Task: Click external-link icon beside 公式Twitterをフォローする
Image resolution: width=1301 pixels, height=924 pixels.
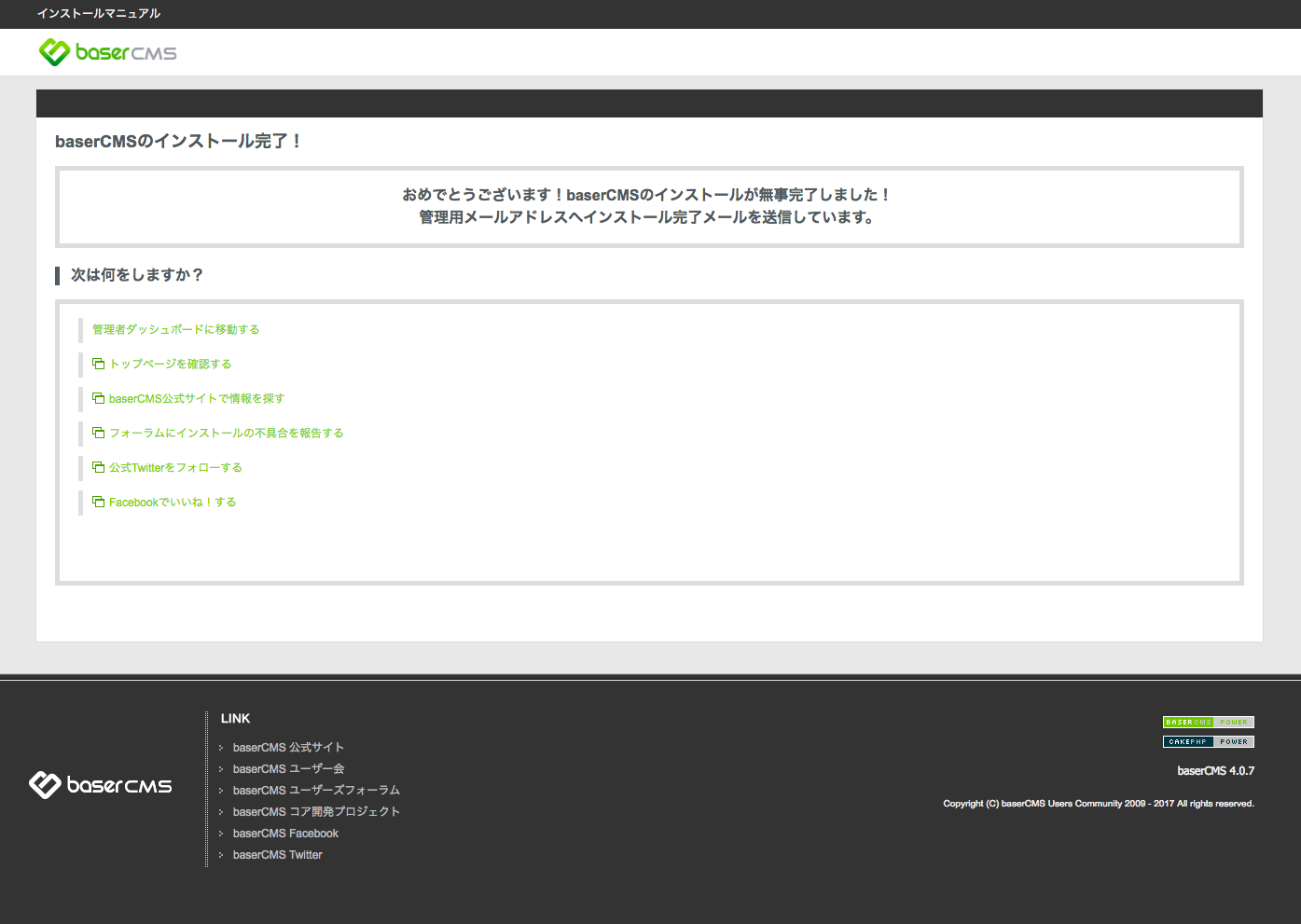Action: tap(98, 467)
